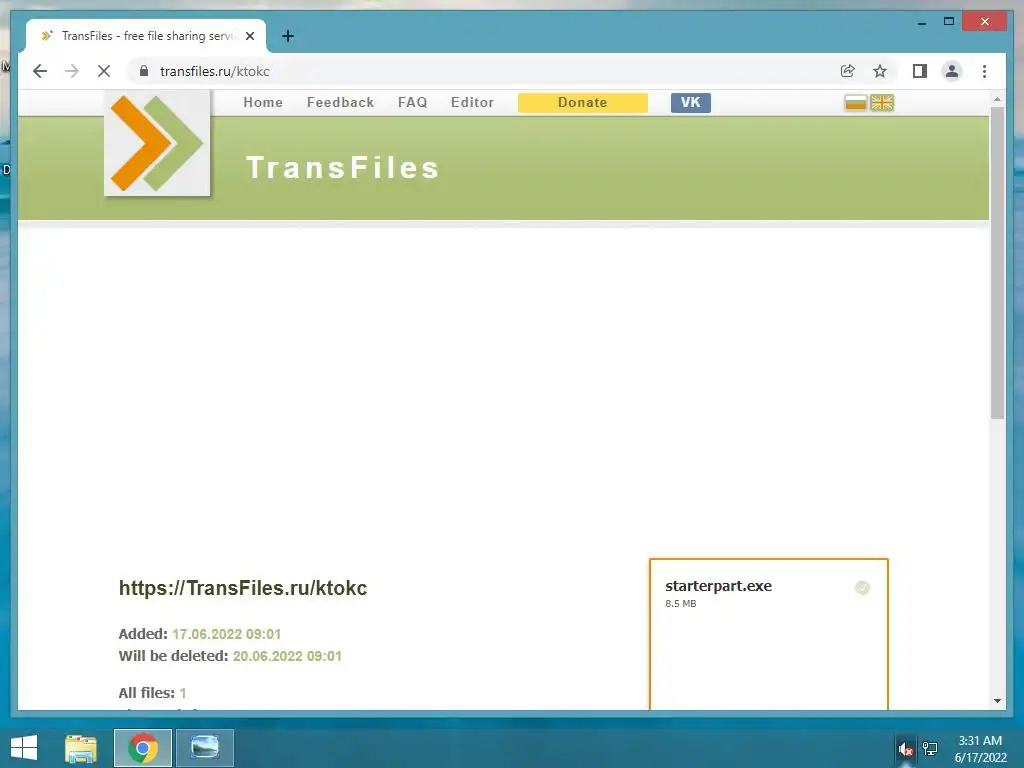Open the VK social link button
The height and width of the screenshot is (768, 1024).
691,103
